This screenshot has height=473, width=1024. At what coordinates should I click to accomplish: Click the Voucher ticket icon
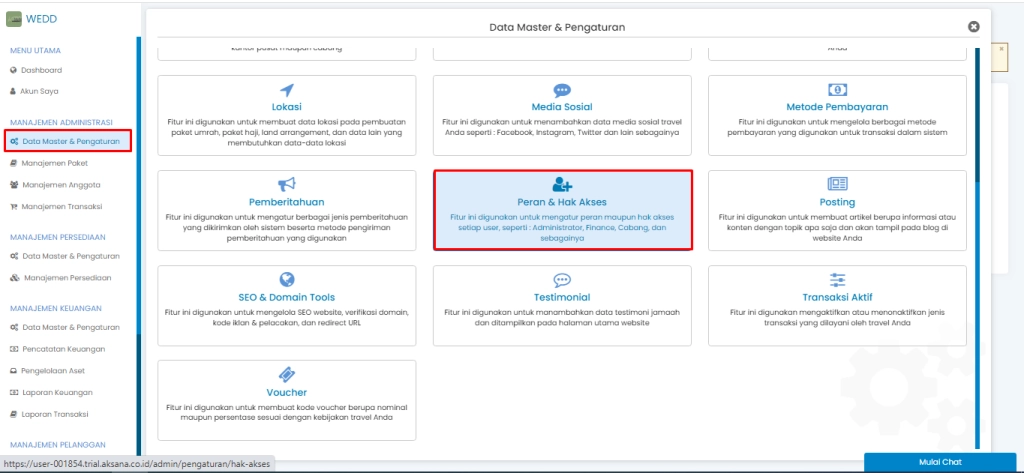(x=287, y=375)
